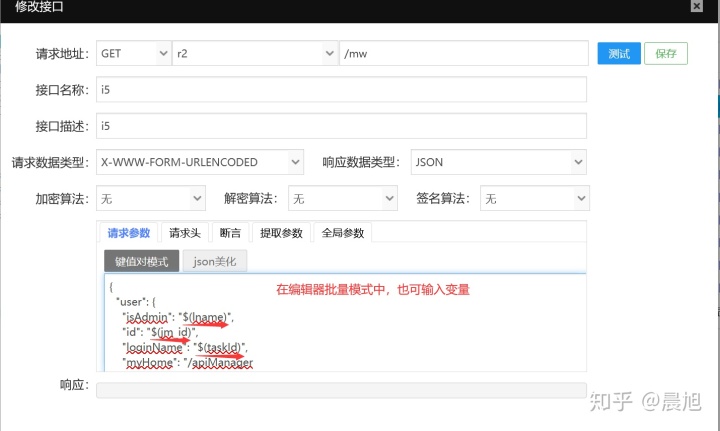Screen dimensions: 720x431
Task: Switch to the 提取参数 tab
Action: click(x=281, y=233)
